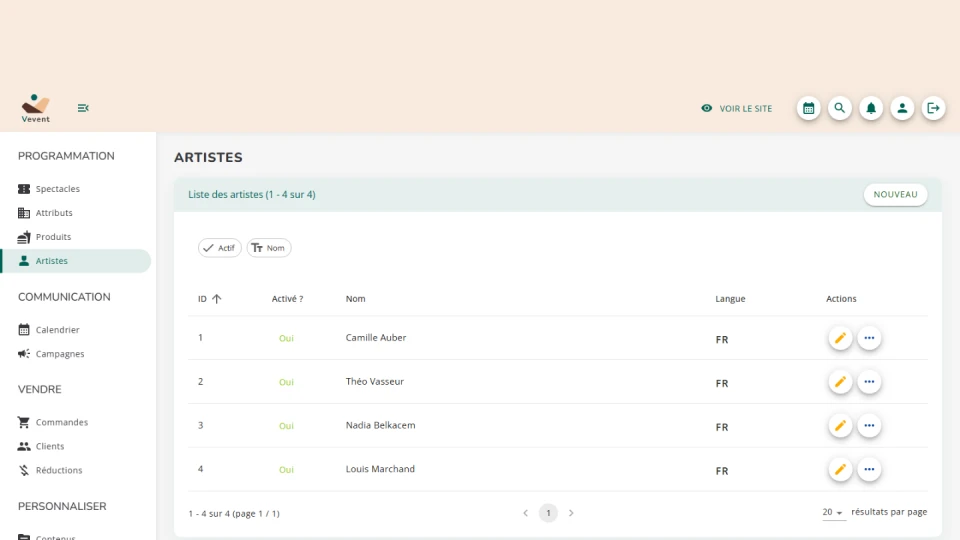Open the search magnifier icon
Image resolution: width=960 pixels, height=540 pixels.
click(840, 108)
